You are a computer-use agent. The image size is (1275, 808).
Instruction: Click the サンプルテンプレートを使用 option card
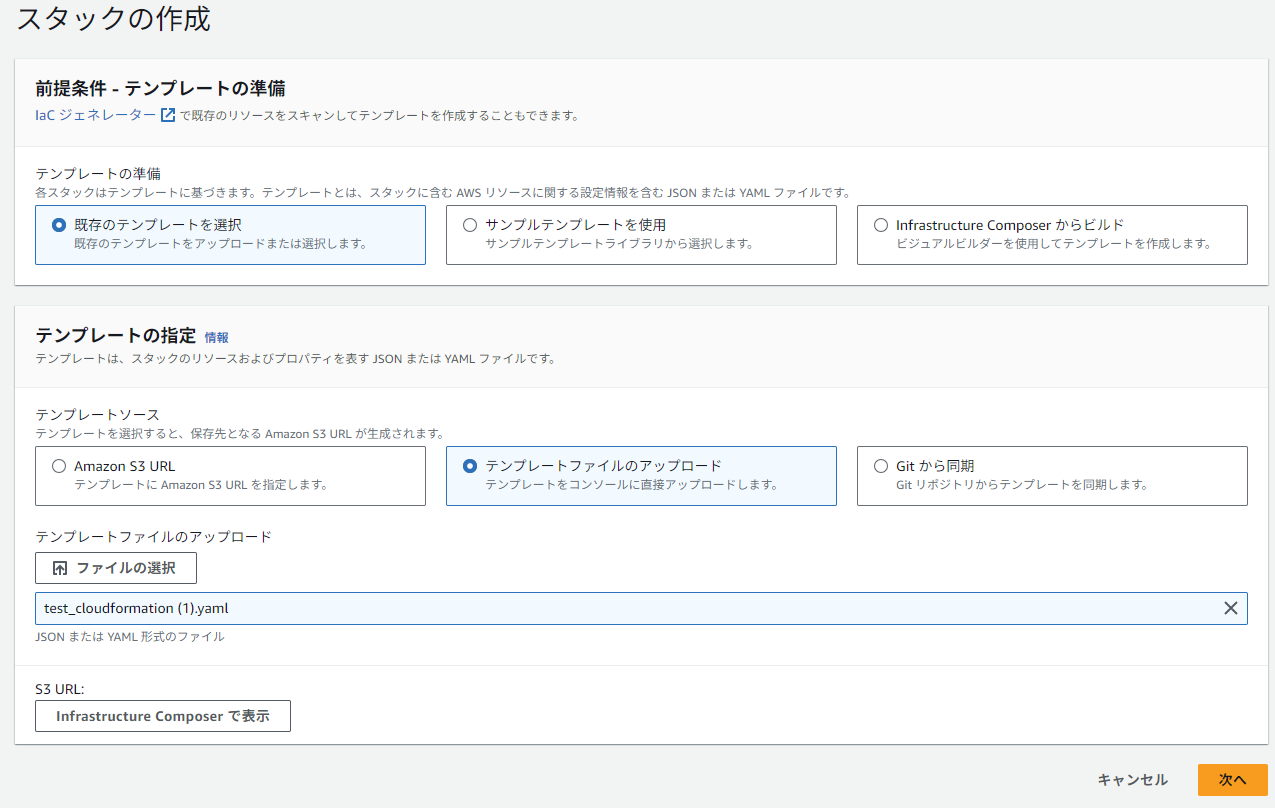[x=641, y=234]
